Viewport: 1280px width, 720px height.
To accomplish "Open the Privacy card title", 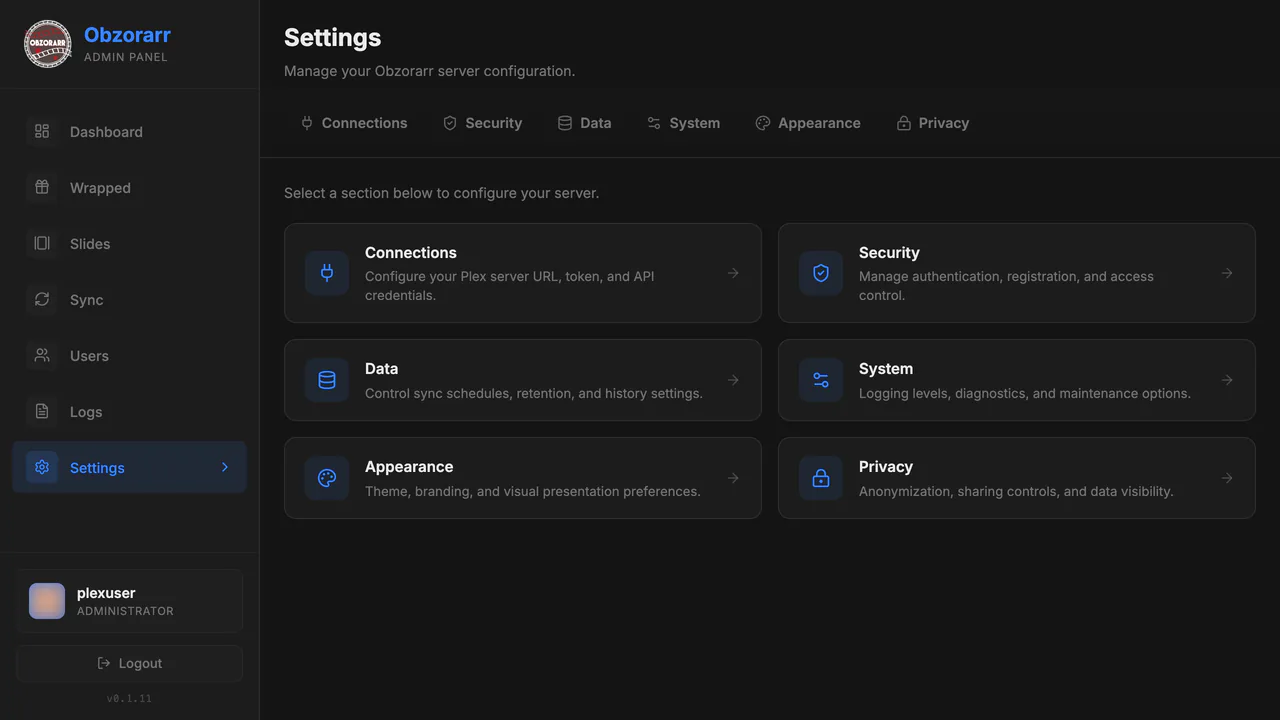I will point(886,466).
